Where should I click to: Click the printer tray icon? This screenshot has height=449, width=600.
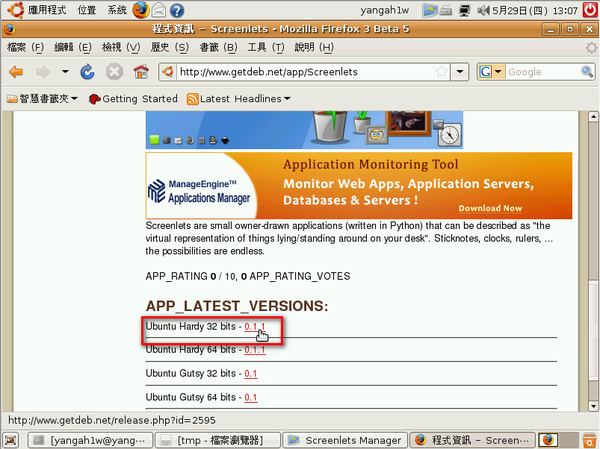click(446, 10)
